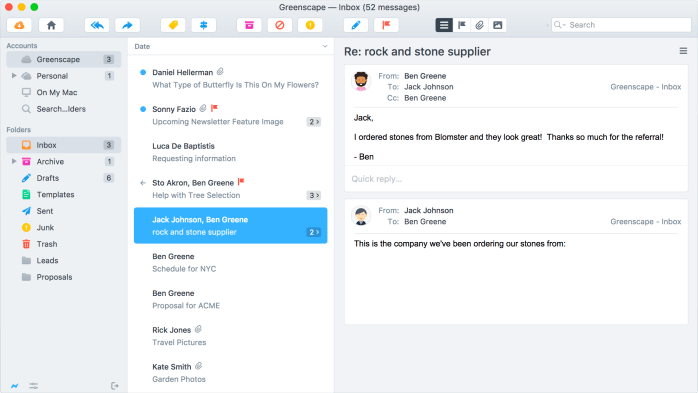Viewport: 698px width, 393px height.
Task: Click Jack Johnson recipient in To field
Action: [429, 87]
